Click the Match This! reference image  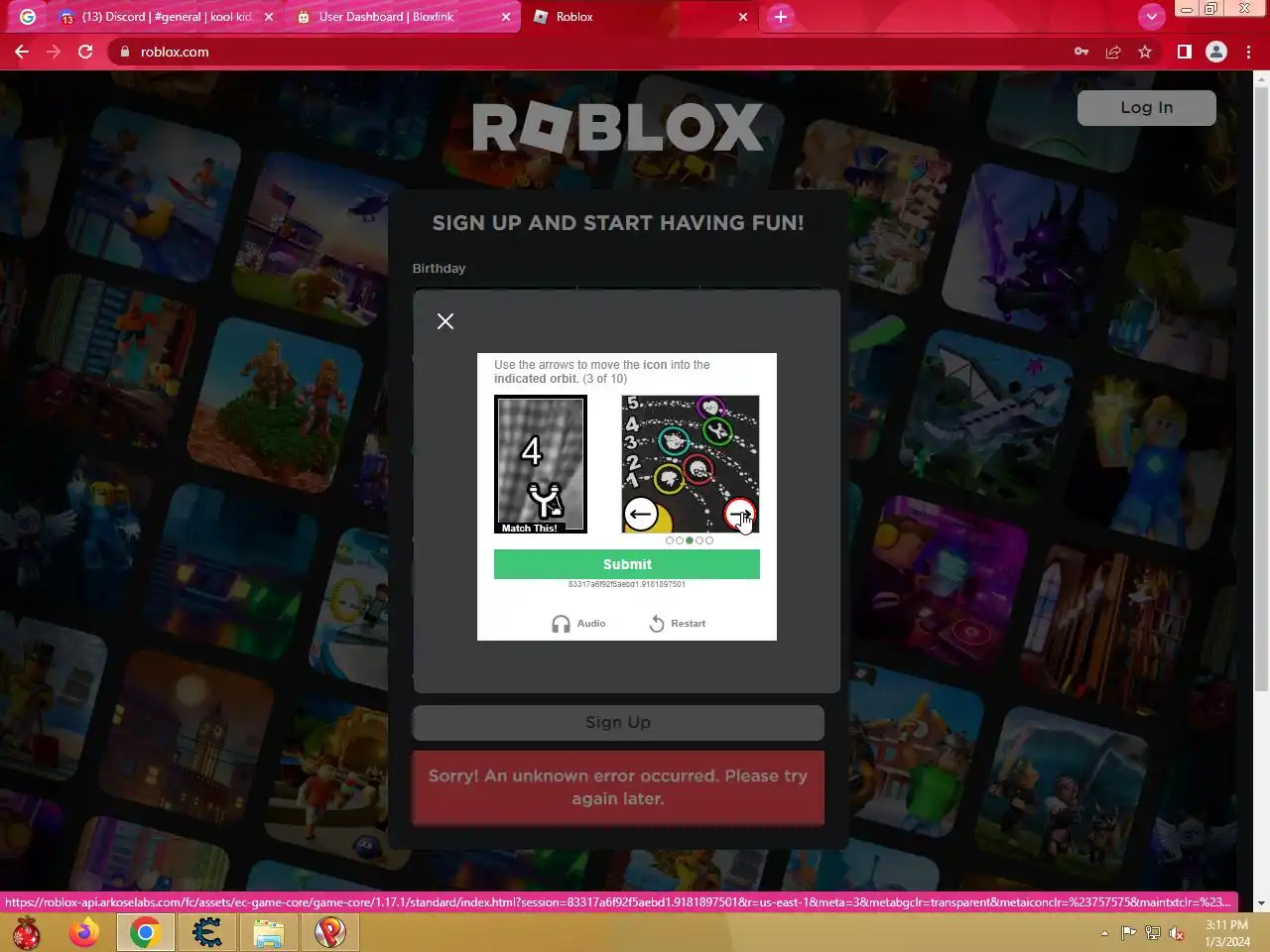point(541,464)
